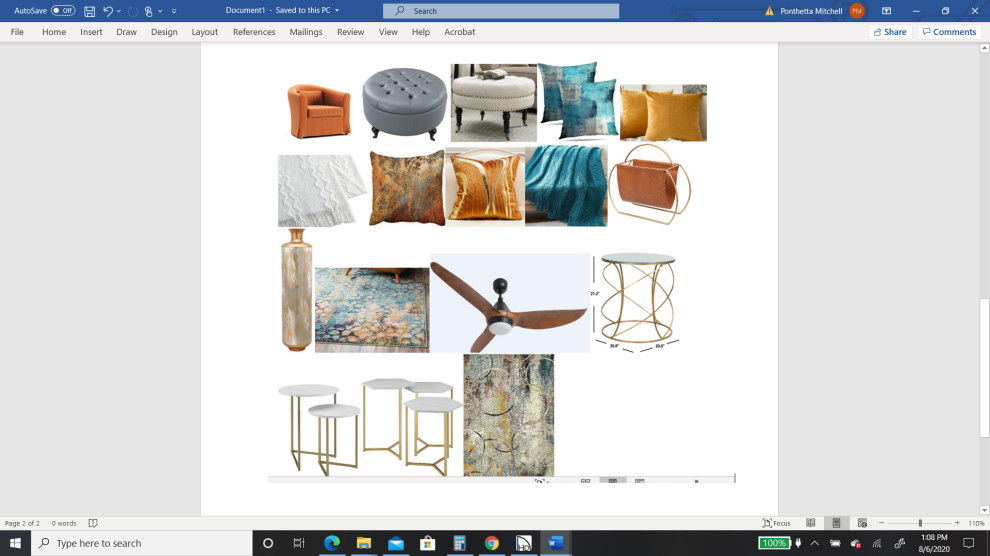Click the Share button
Screen dimensions: 990x556
click(890, 32)
